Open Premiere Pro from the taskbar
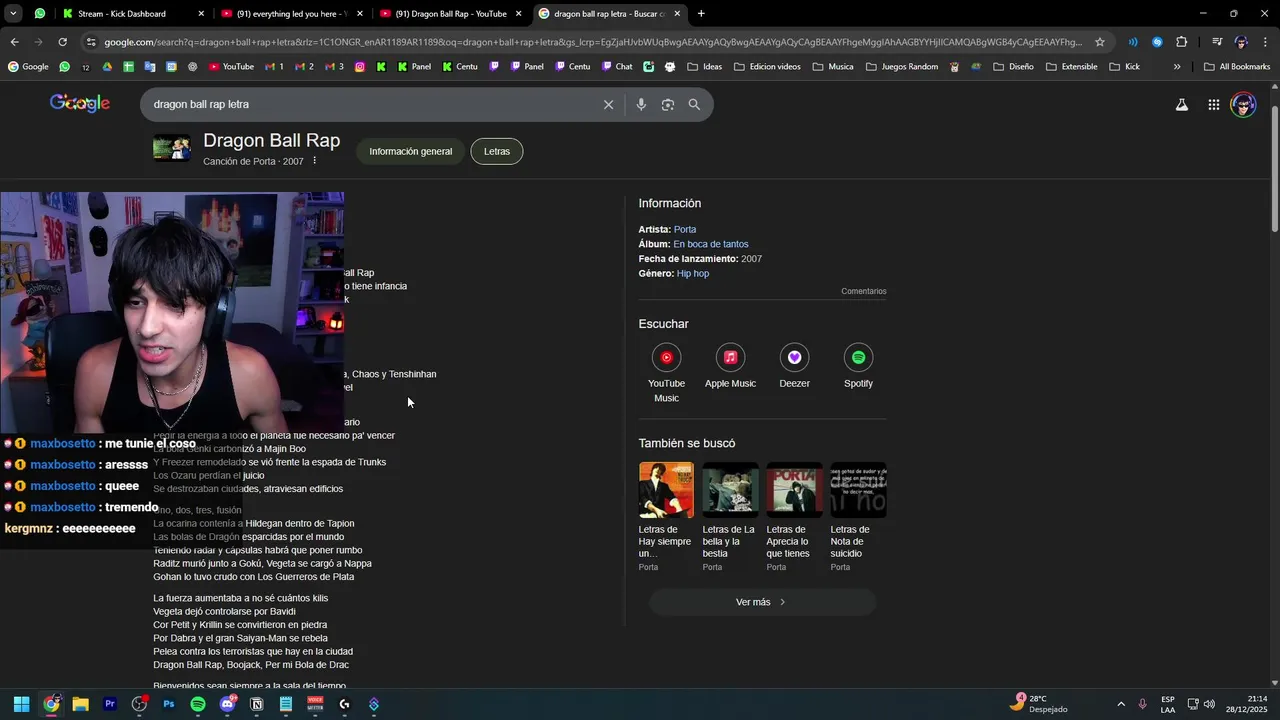This screenshot has width=1280, height=720. pos(110,704)
